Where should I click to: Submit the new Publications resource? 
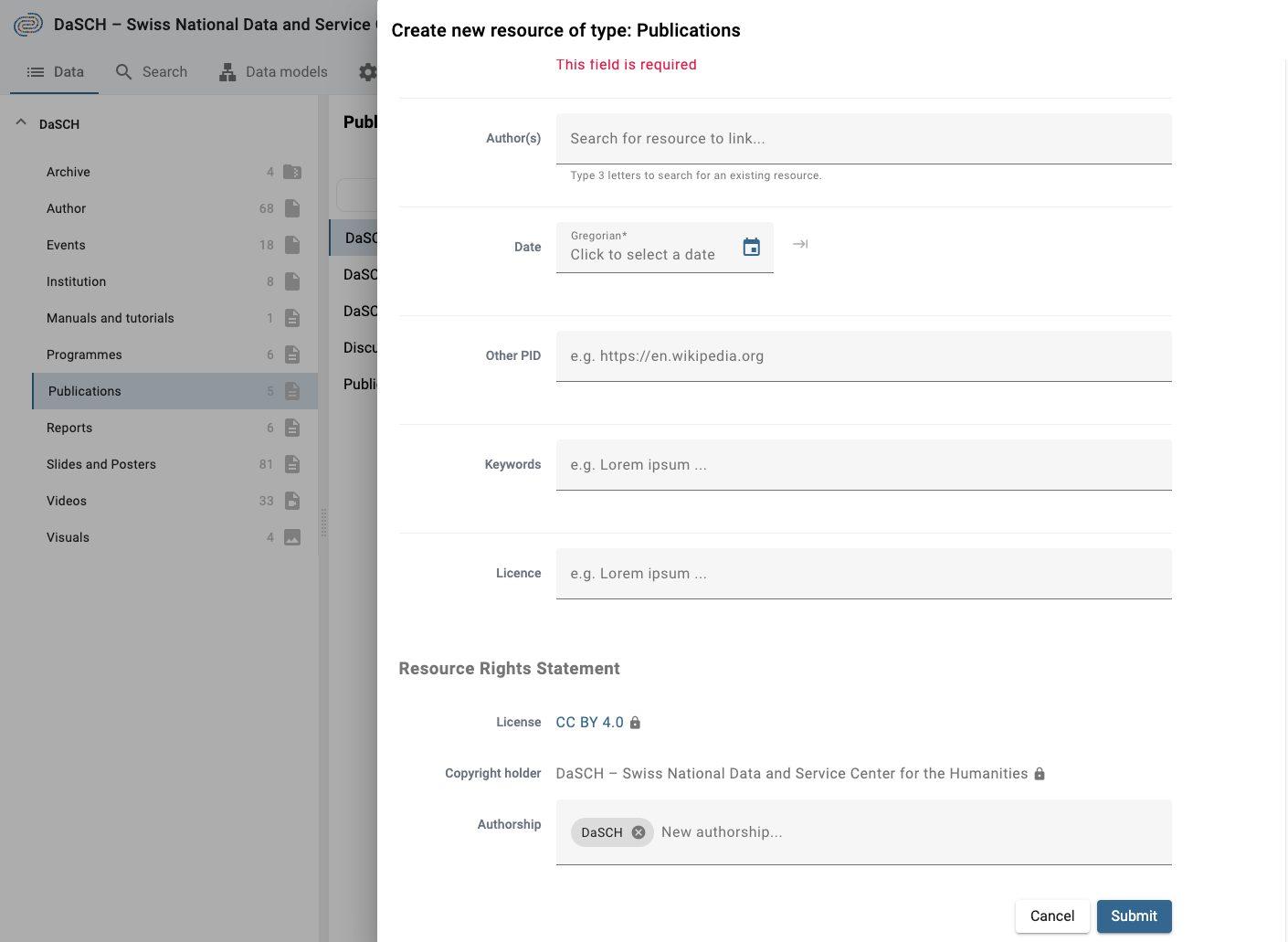[1134, 916]
